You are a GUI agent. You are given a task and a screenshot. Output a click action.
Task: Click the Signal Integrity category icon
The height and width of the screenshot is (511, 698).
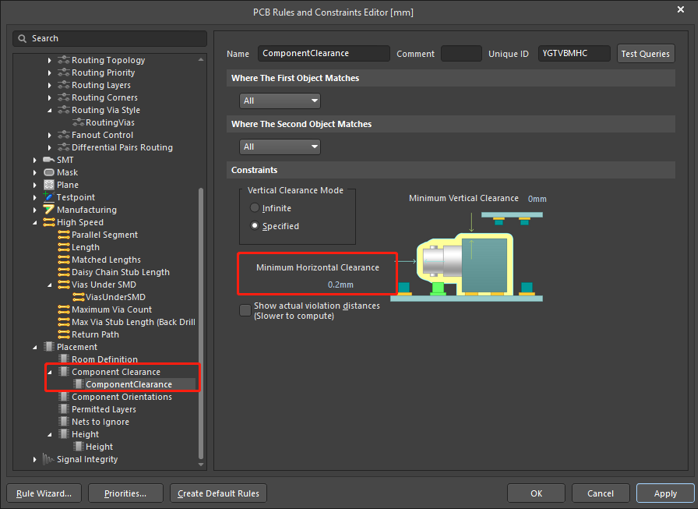click(48, 459)
